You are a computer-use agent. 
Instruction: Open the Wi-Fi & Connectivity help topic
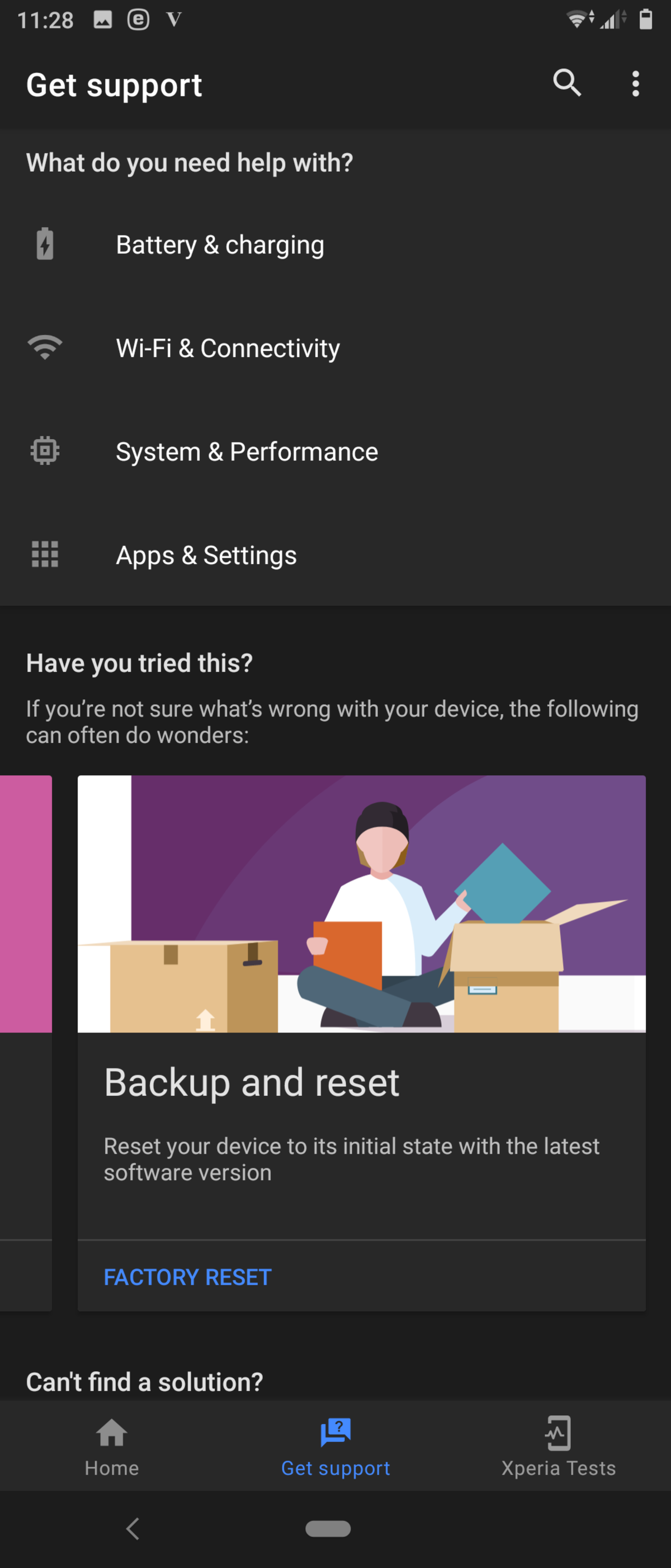(x=229, y=347)
